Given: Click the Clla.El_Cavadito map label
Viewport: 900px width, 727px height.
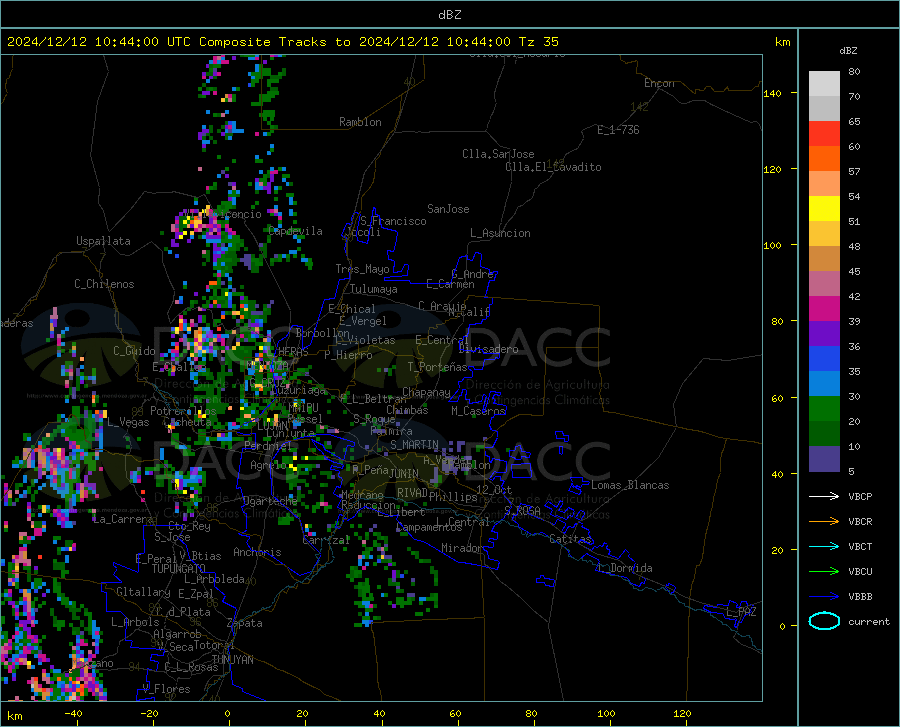Looking at the screenshot, I should pos(553,167).
